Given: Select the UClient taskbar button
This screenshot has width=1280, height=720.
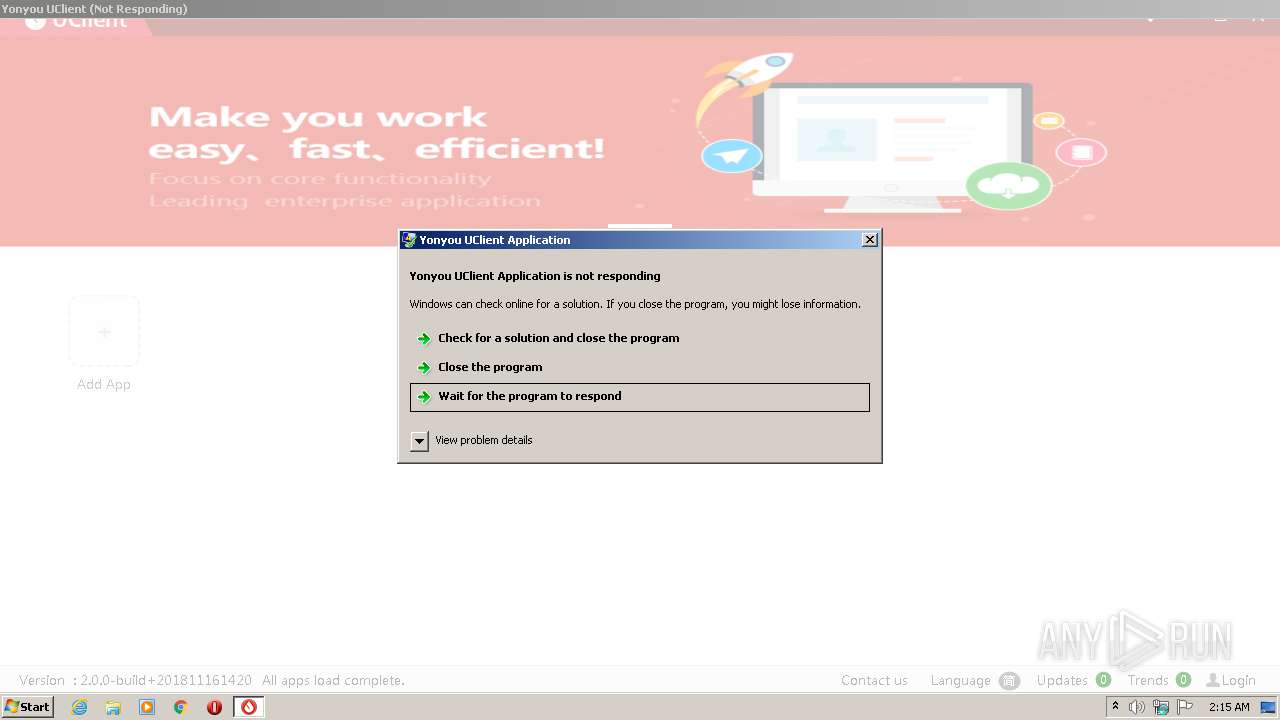Looking at the screenshot, I should (x=249, y=707).
